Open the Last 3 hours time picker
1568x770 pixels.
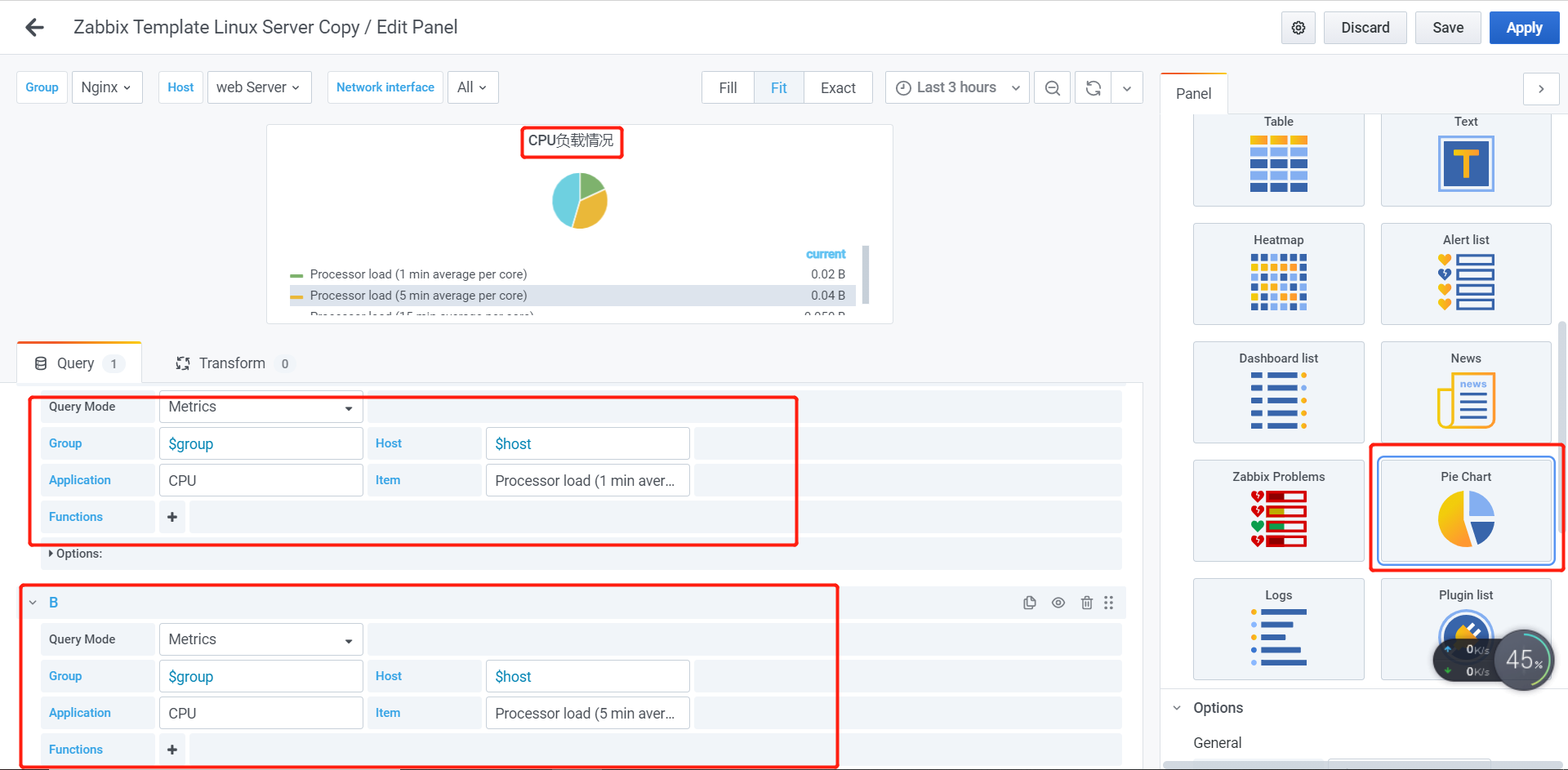[957, 87]
